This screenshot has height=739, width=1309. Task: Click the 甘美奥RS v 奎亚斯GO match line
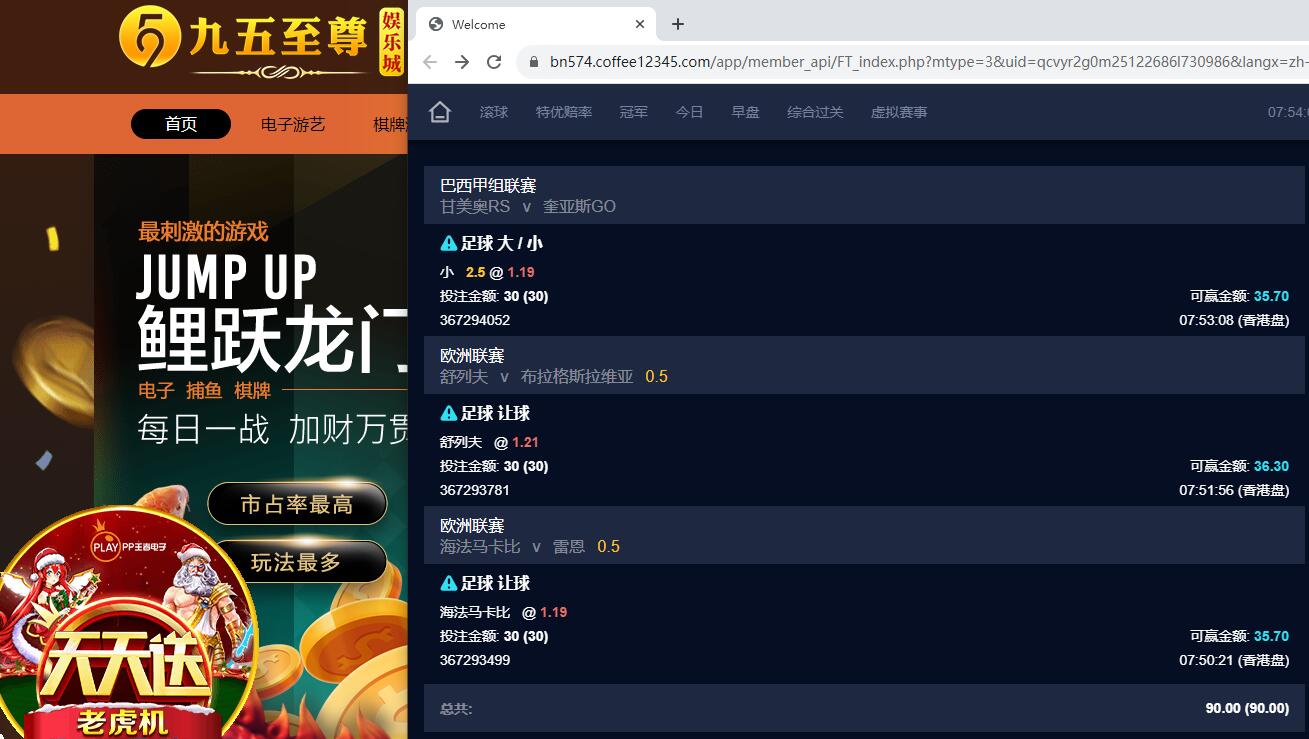(528, 207)
